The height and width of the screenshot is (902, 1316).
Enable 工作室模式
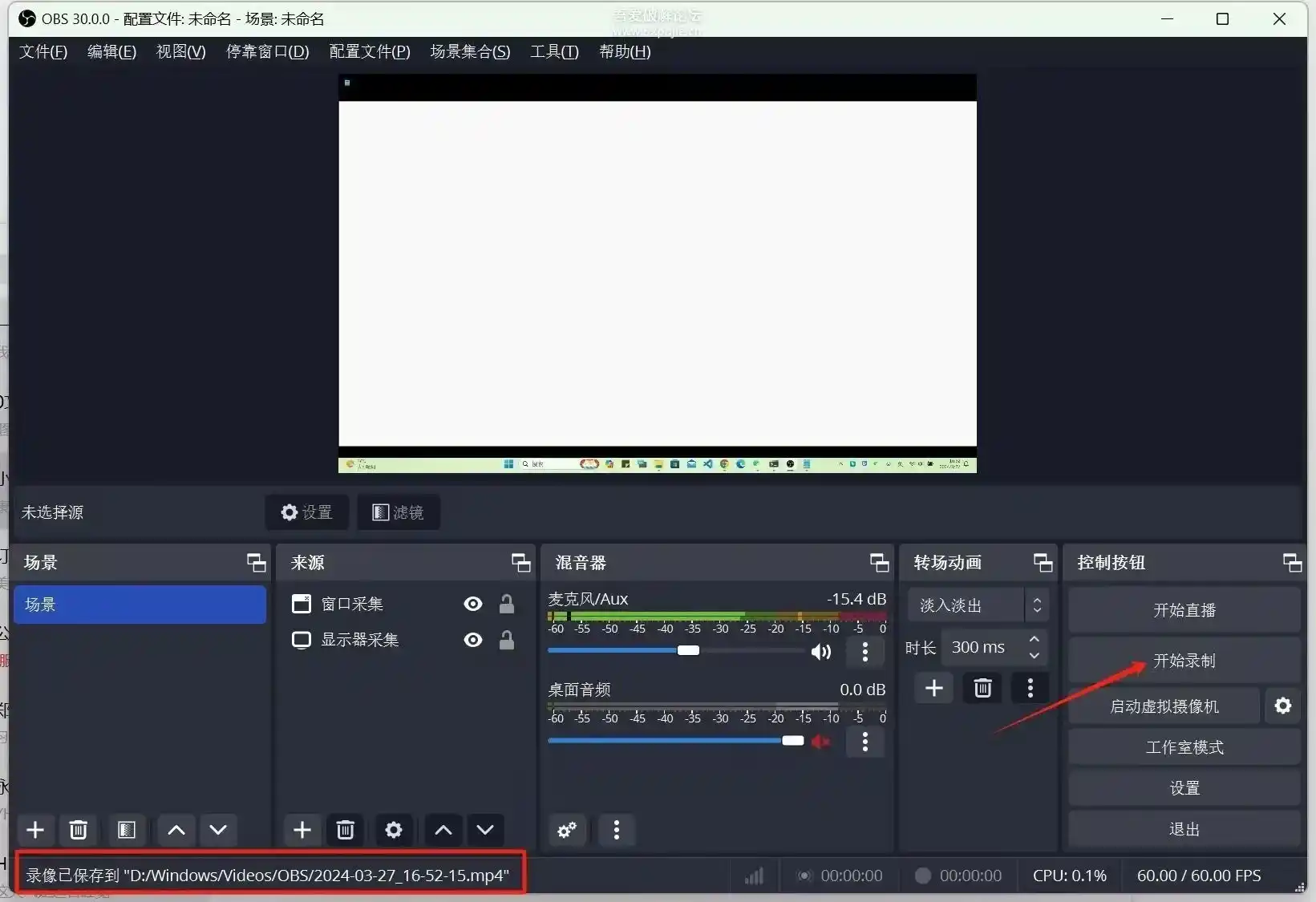click(1184, 746)
